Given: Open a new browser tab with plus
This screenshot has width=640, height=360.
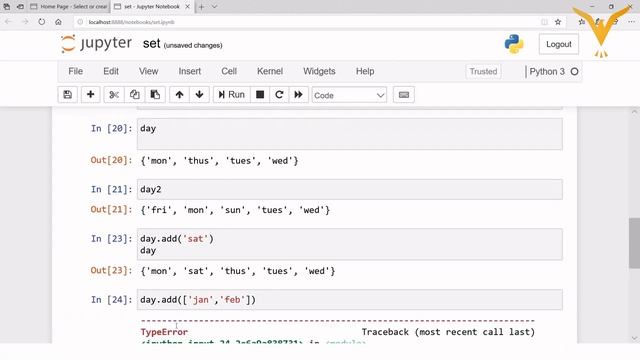Looking at the screenshot, I should coord(201,7).
